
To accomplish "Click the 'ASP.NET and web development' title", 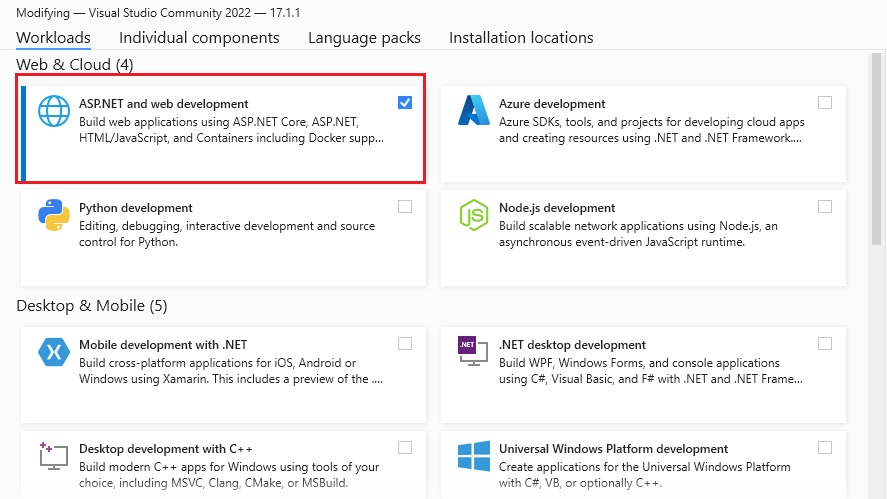I will pyautogui.click(x=163, y=104).
